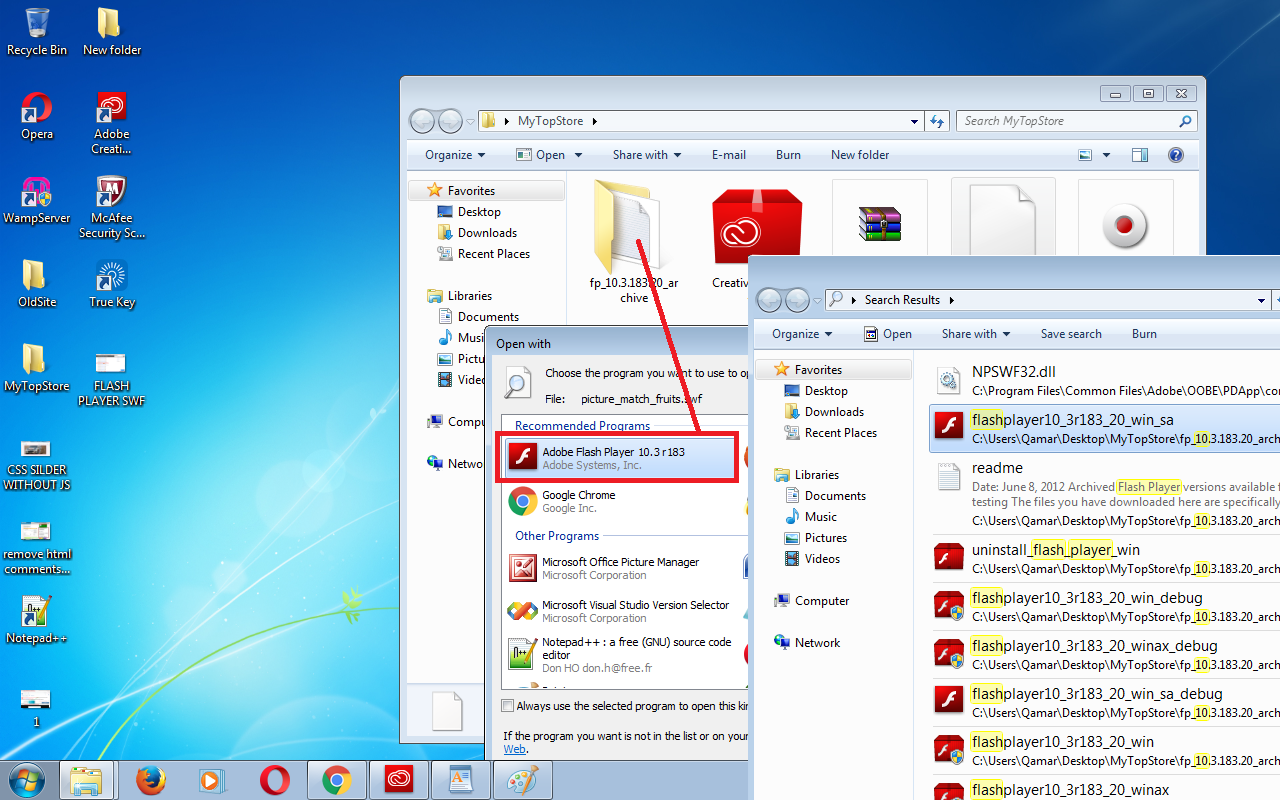Viewport: 1280px width, 800px height.
Task: Click Save search in the results window
Action: coord(1070,333)
